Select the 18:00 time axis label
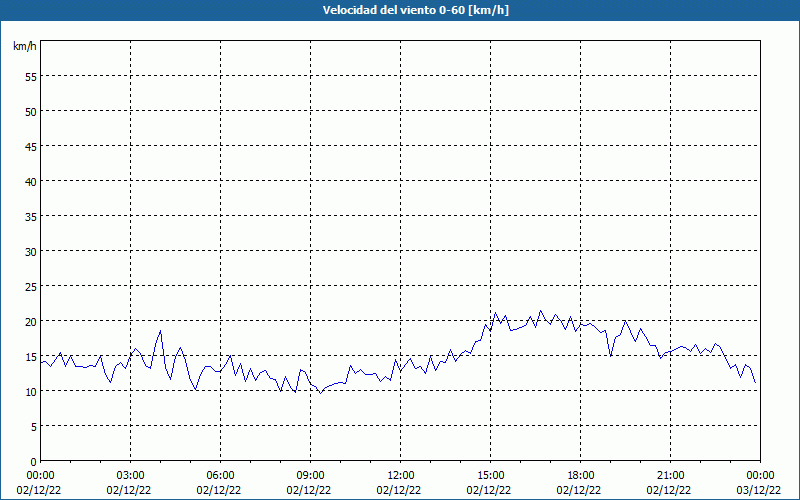The width and height of the screenshot is (800, 500). (x=580, y=475)
